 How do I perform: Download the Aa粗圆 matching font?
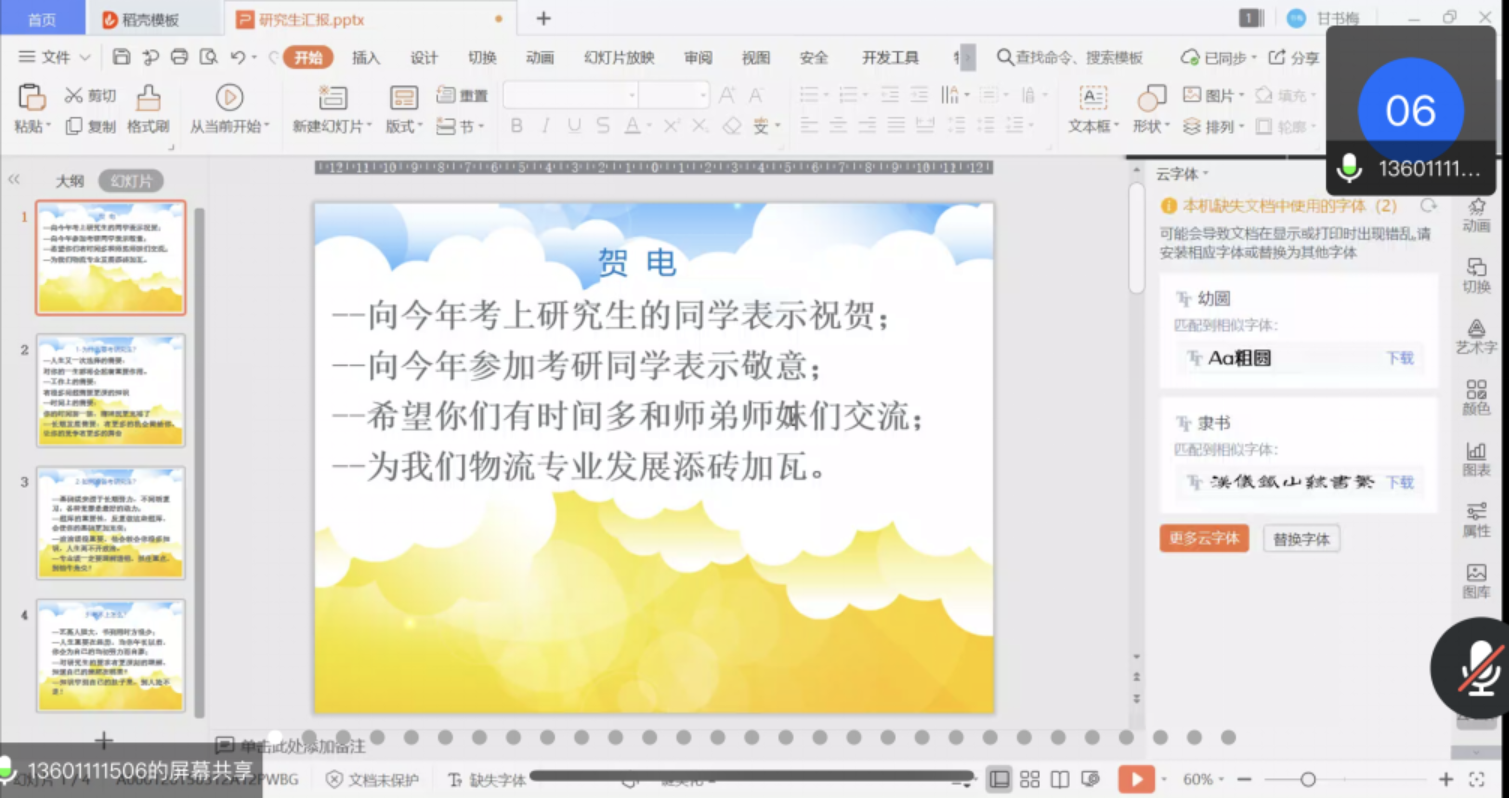pyautogui.click(x=1400, y=358)
